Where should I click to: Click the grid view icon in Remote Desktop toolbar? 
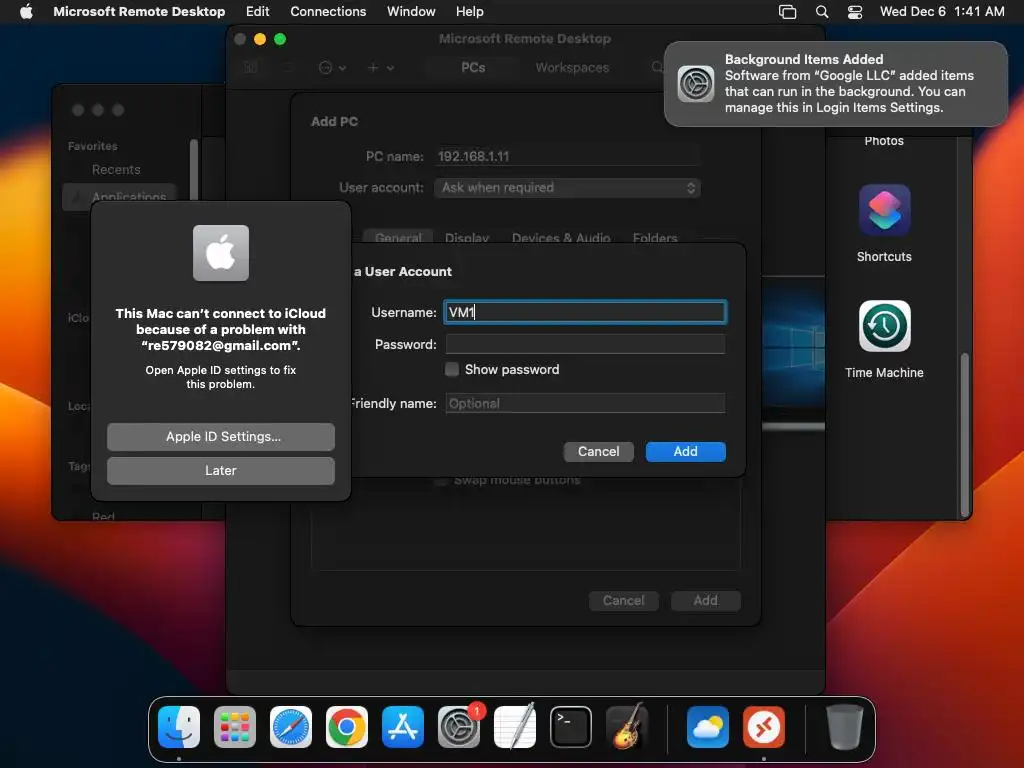251,67
